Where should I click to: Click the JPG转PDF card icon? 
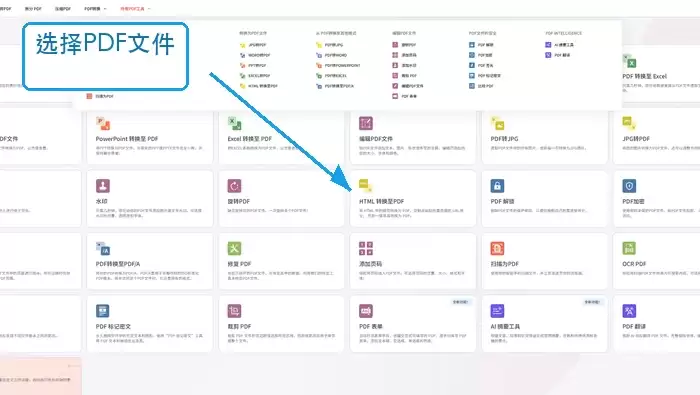coord(629,123)
